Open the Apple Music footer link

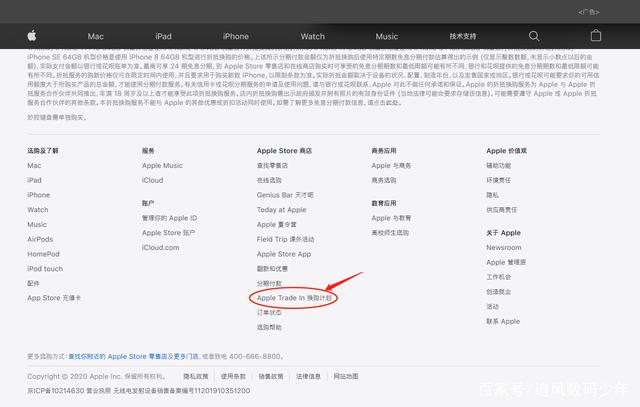(x=162, y=165)
